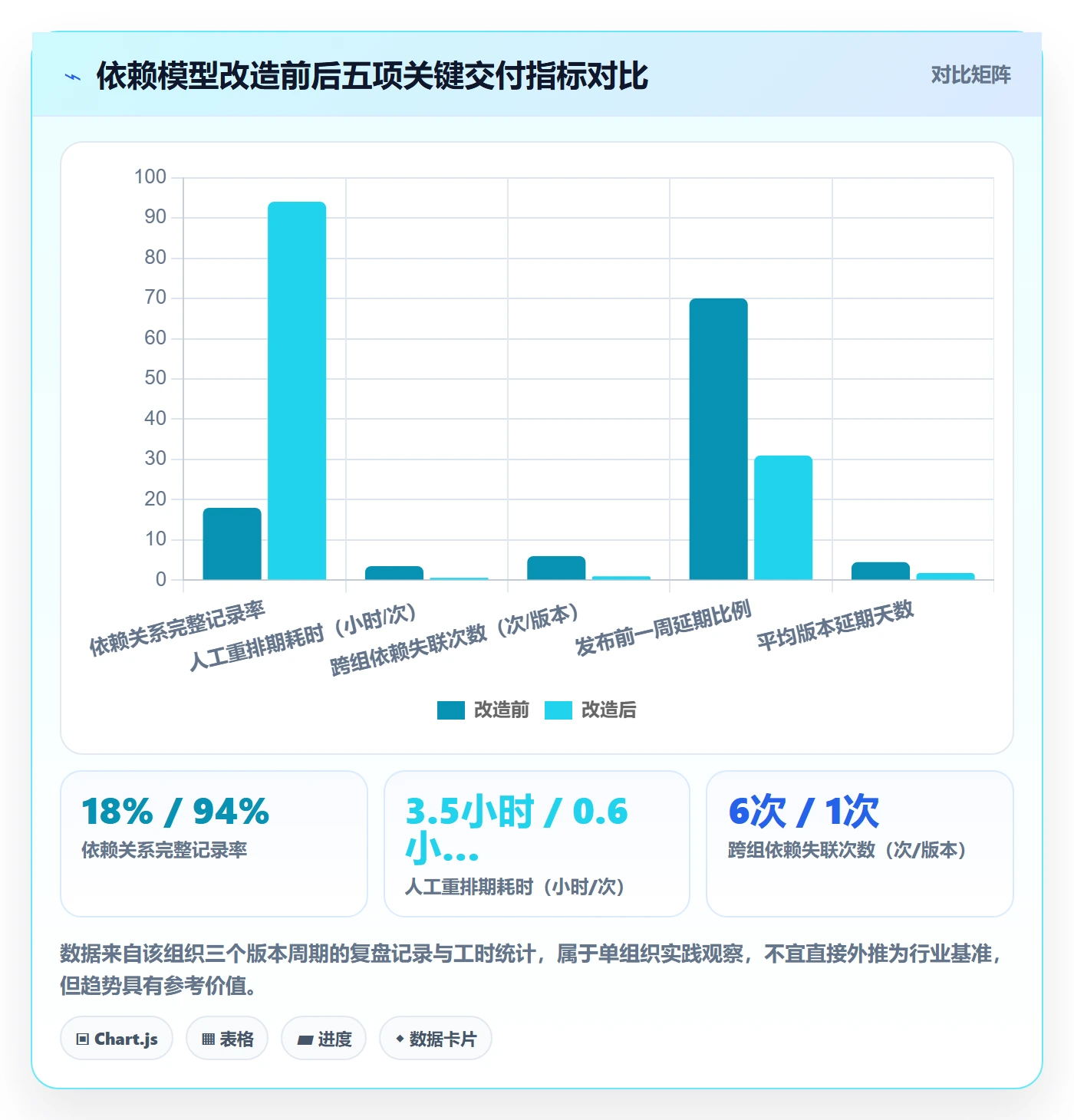Click 改造前 bar for 平均版本延期天数
Image resolution: width=1074 pixels, height=1120 pixels.
[x=881, y=571]
